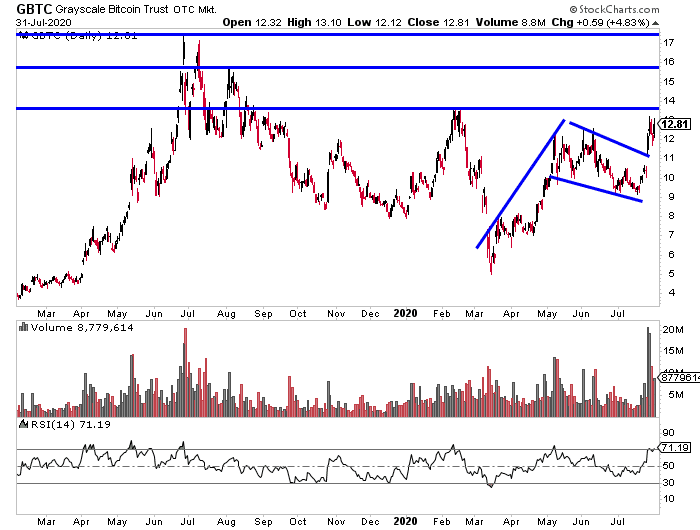
Task: Click the RSI(14) 71.19 panel label
Action: (x=71, y=424)
